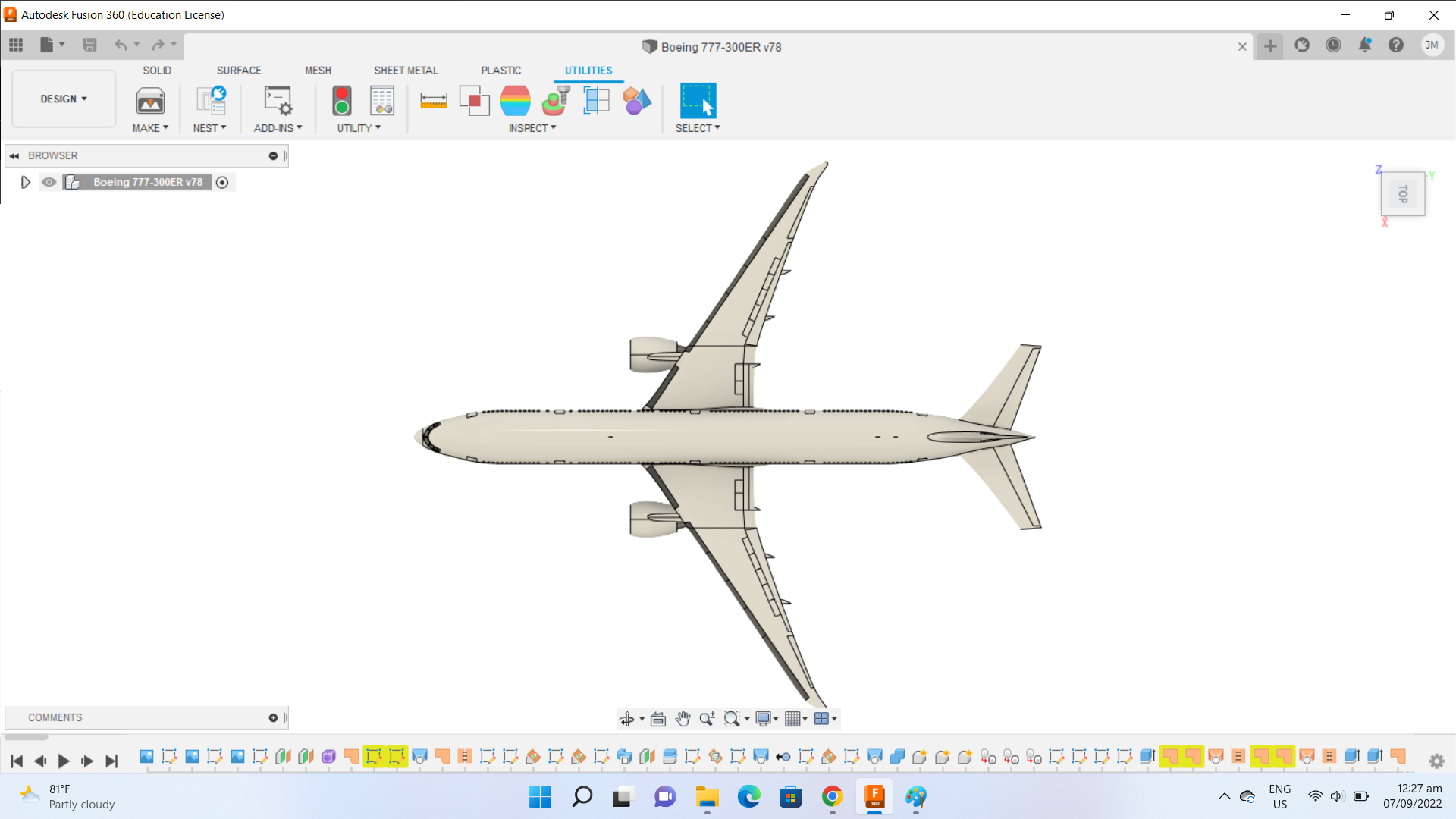
Task: Expand the Boeing 777-300ER v78 tree
Action: point(25,182)
